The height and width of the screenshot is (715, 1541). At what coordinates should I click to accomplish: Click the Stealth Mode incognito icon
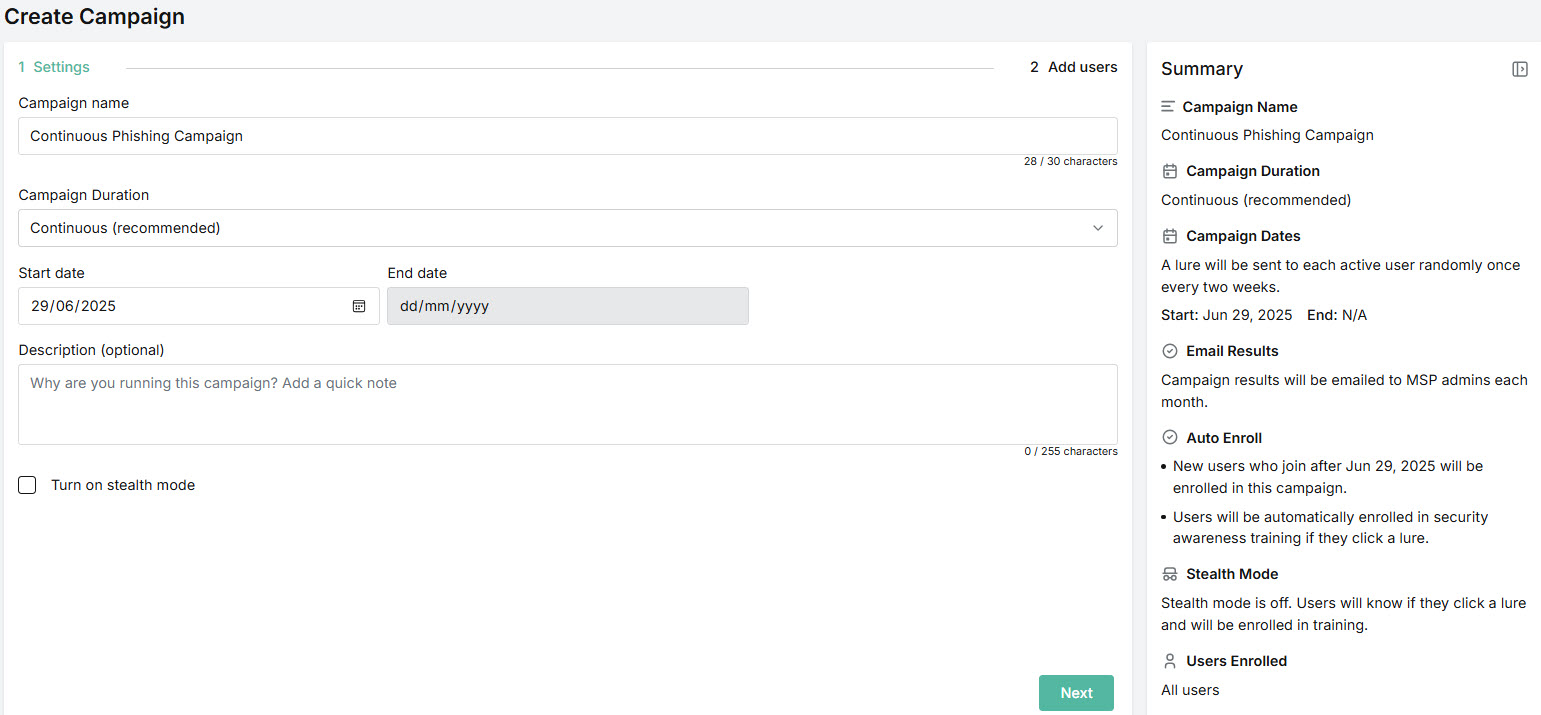(x=1169, y=574)
